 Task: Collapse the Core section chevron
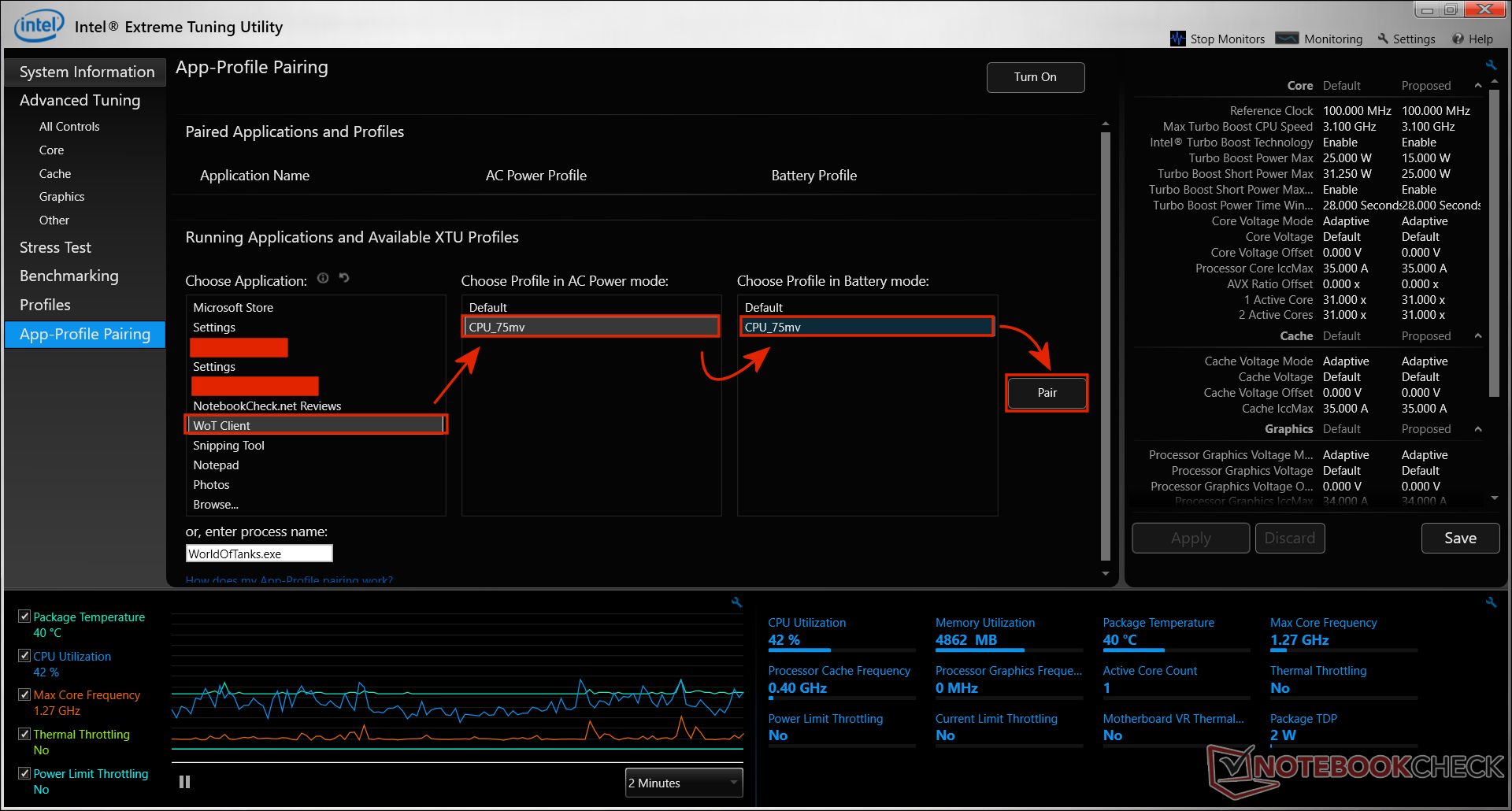coord(1478,85)
